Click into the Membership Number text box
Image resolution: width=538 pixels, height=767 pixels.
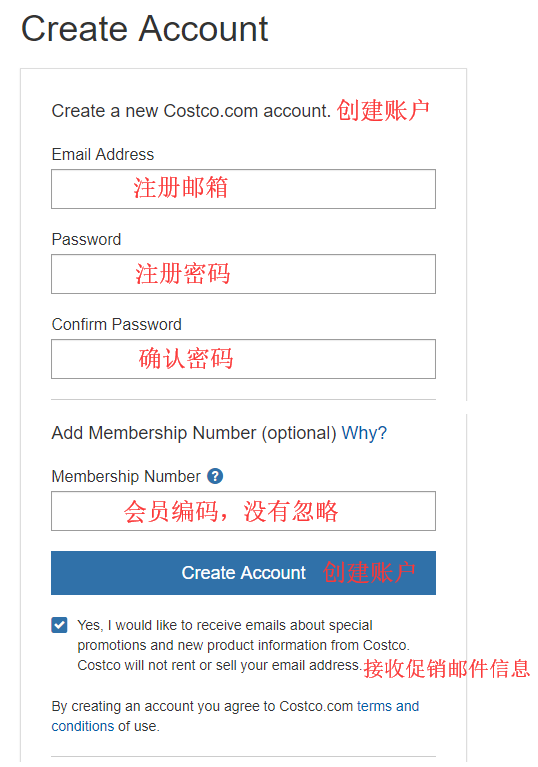(x=243, y=511)
